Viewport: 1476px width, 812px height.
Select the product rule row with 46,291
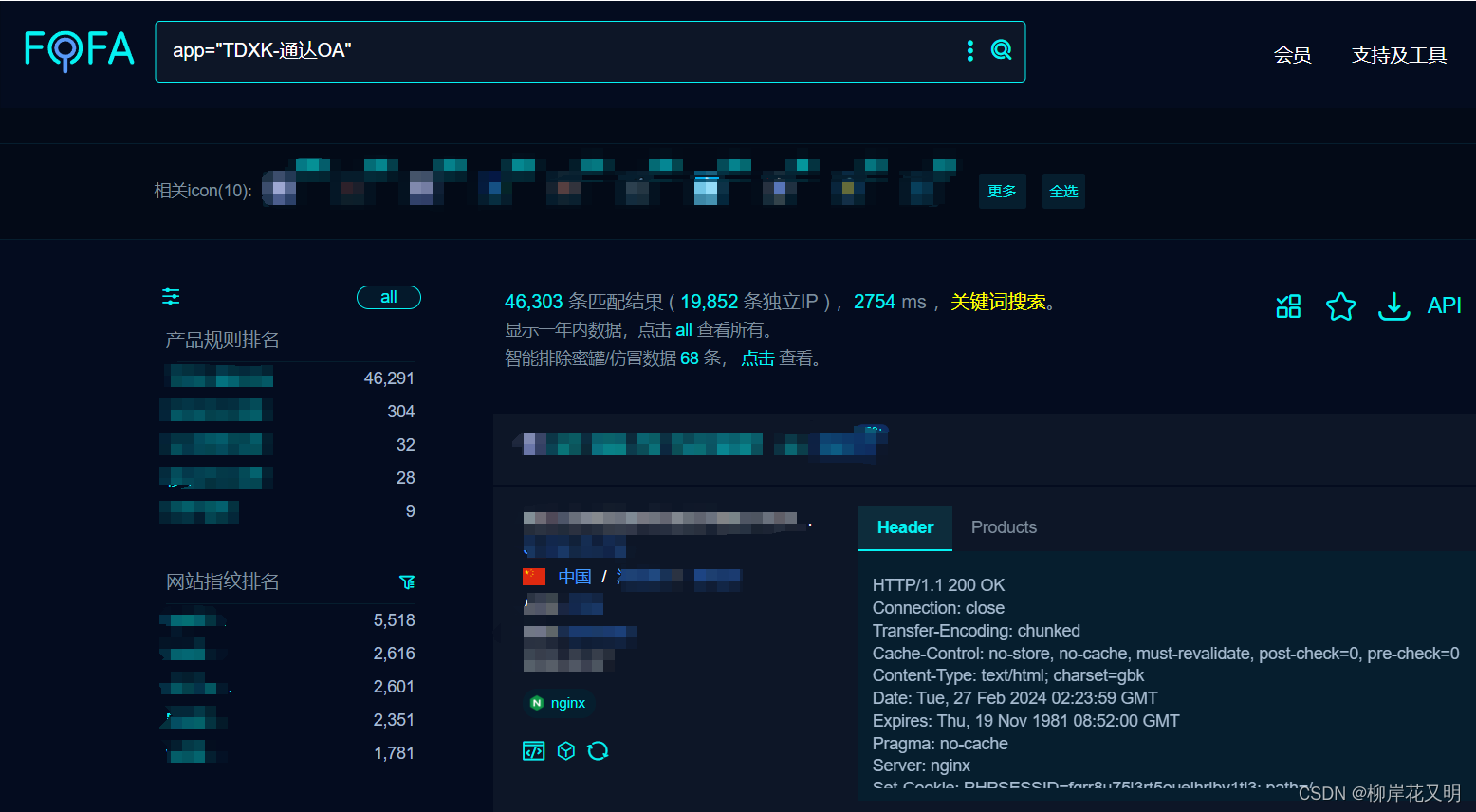tap(289, 378)
